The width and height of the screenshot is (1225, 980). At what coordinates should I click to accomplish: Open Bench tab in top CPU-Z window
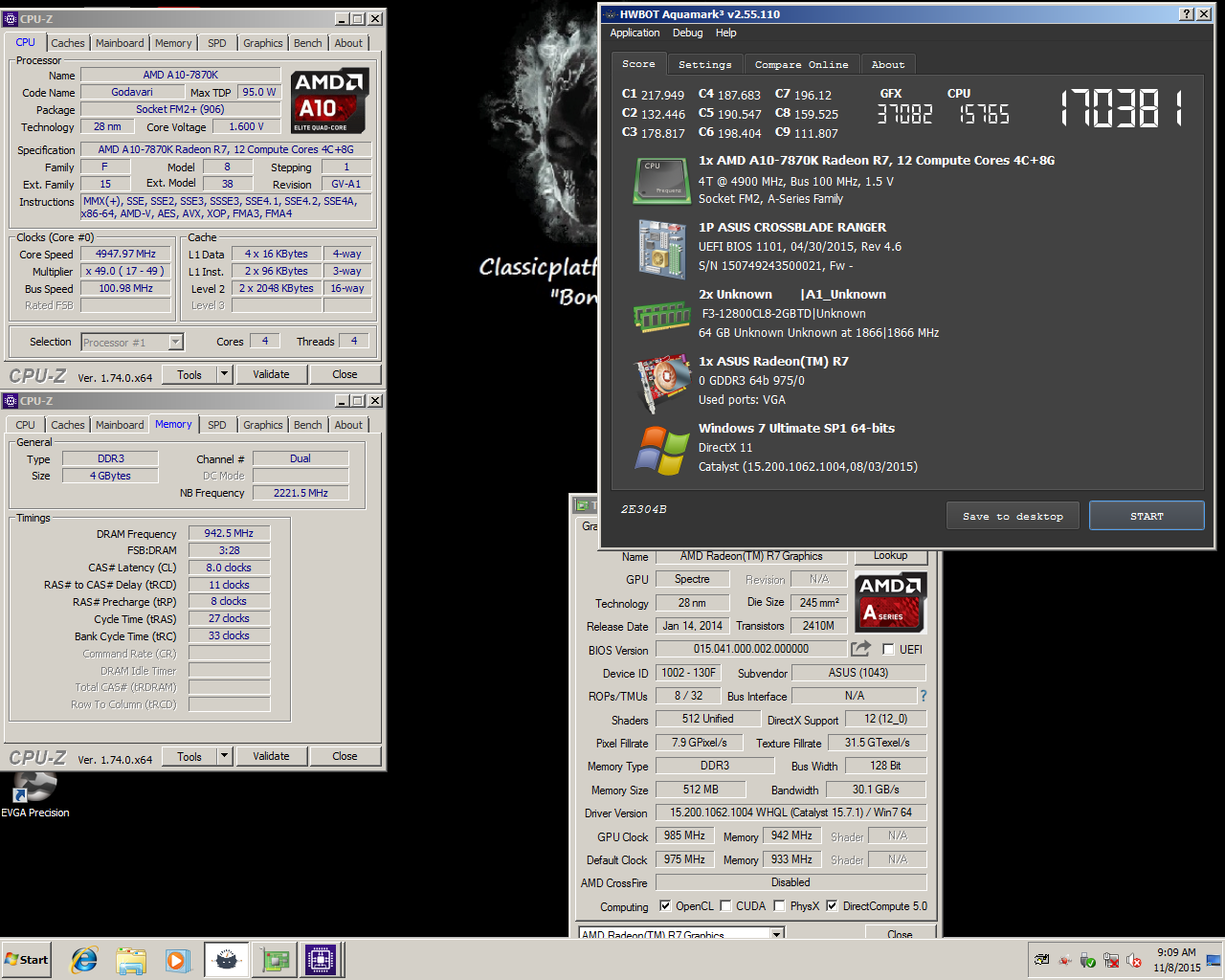pos(308,43)
